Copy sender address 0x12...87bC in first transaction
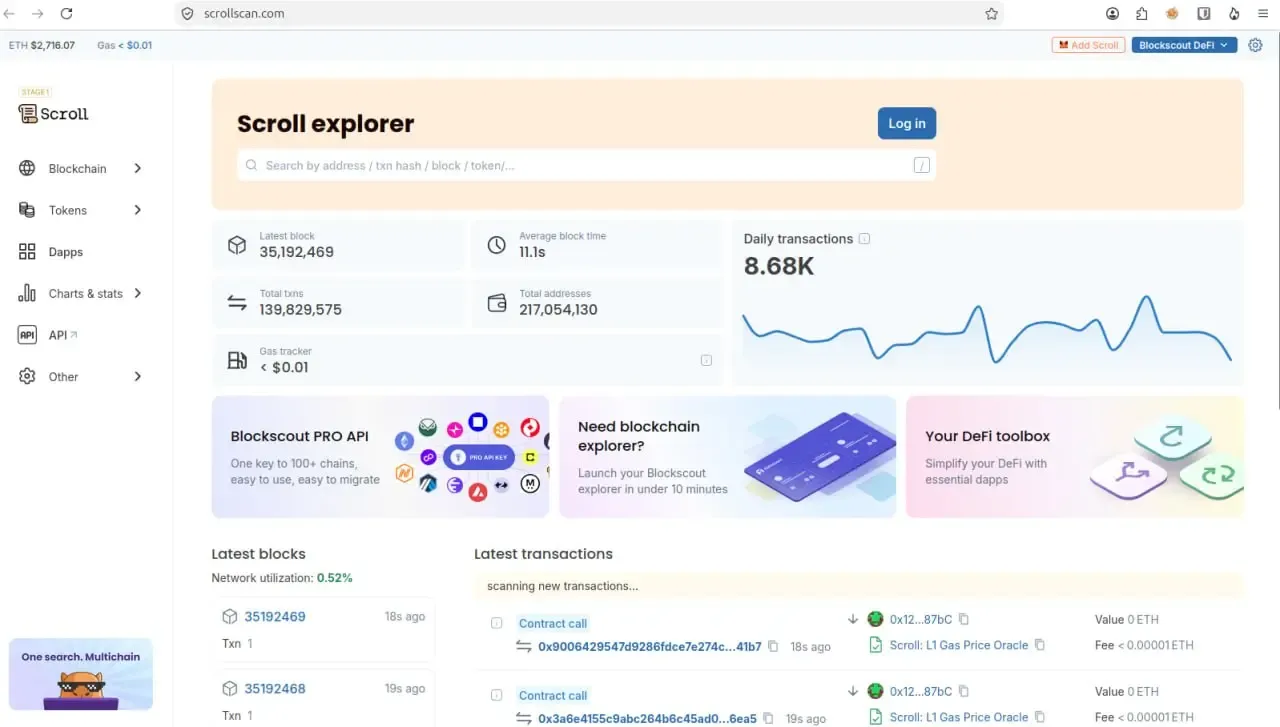 click(x=964, y=619)
